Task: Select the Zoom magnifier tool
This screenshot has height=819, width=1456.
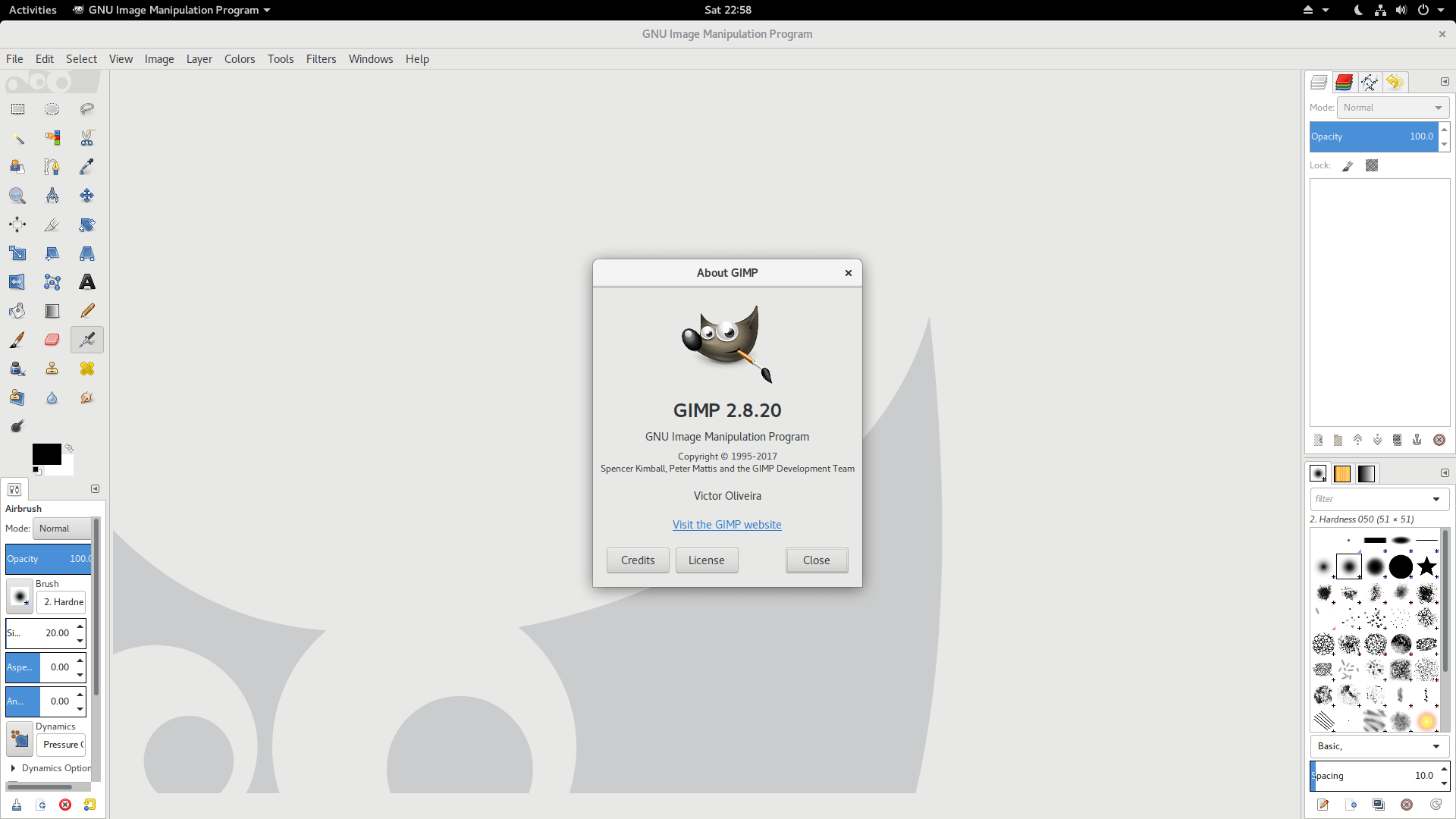Action: (x=17, y=196)
